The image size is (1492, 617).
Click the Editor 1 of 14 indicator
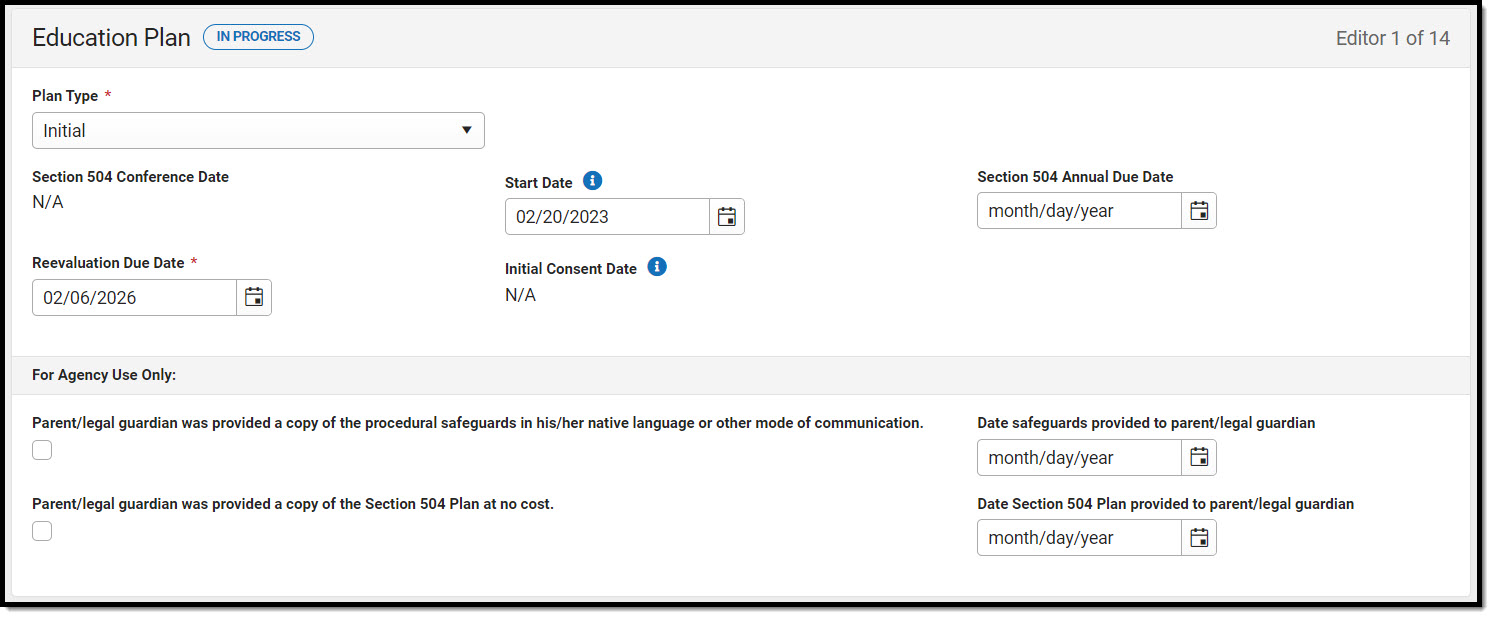pyautogui.click(x=1392, y=39)
